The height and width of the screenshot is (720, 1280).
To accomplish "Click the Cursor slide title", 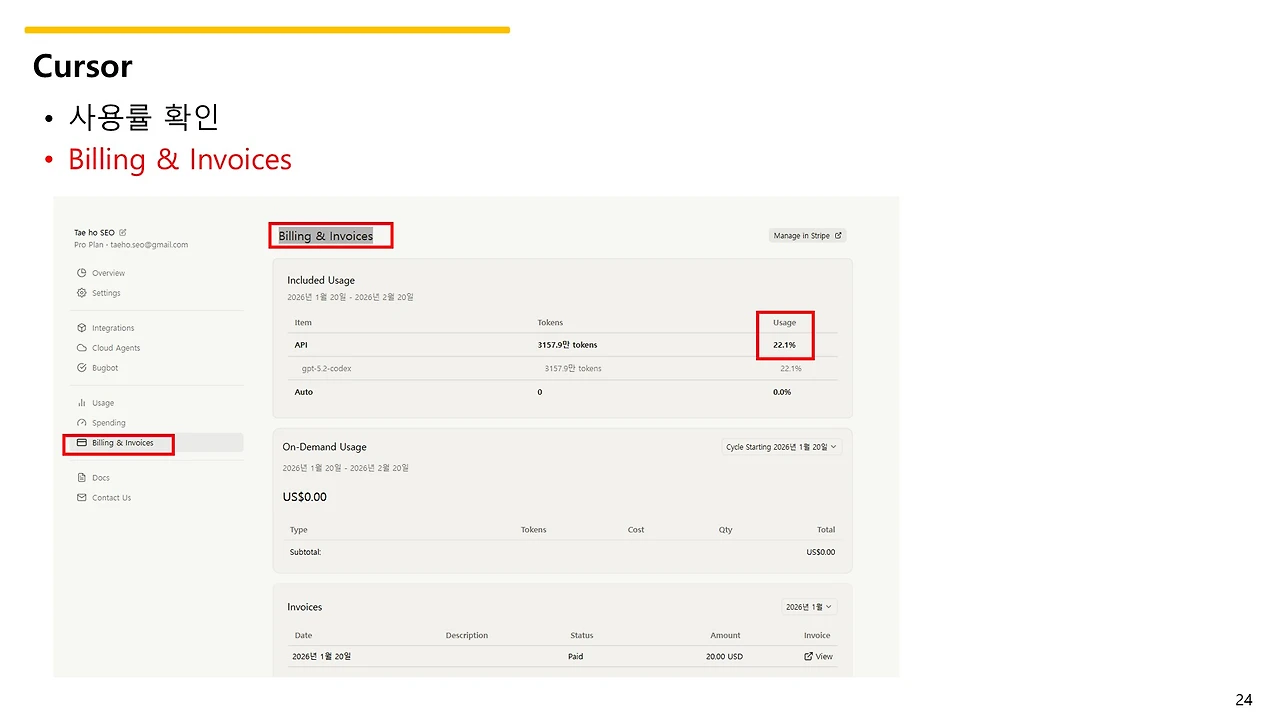I will coord(82,66).
